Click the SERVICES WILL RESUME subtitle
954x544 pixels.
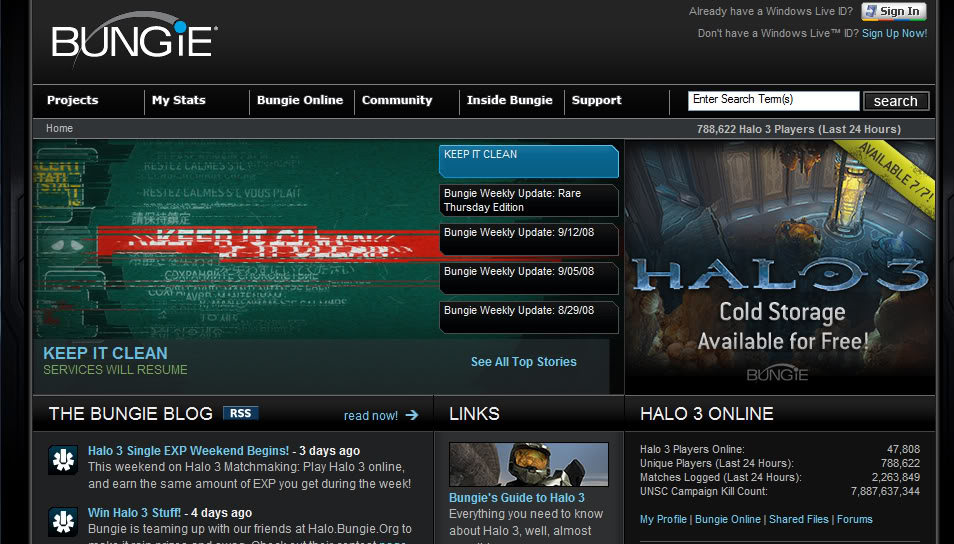[115, 370]
